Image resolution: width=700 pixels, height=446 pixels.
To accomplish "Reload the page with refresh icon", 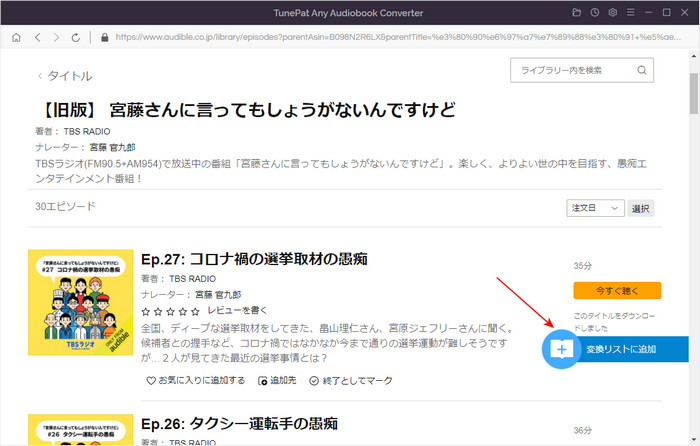I will pyautogui.click(x=75, y=38).
